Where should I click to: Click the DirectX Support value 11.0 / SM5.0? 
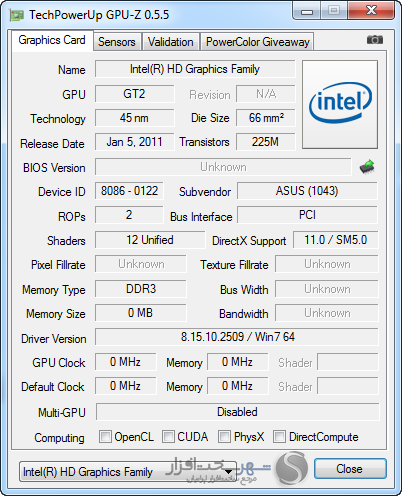click(x=336, y=240)
